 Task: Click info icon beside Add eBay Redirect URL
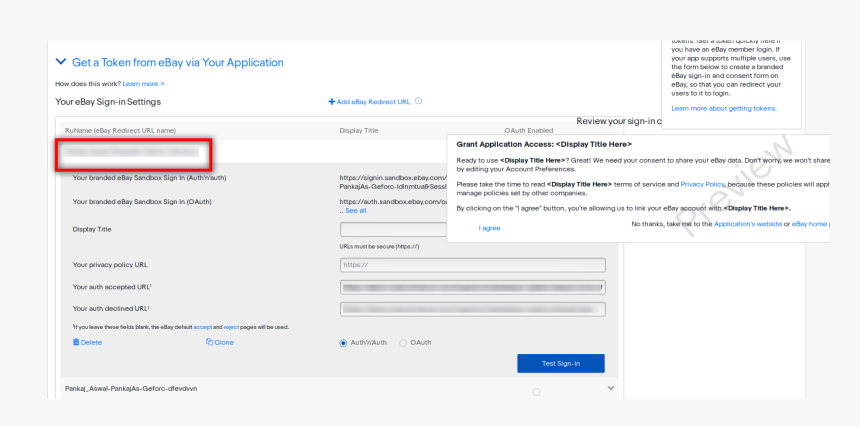click(x=418, y=101)
